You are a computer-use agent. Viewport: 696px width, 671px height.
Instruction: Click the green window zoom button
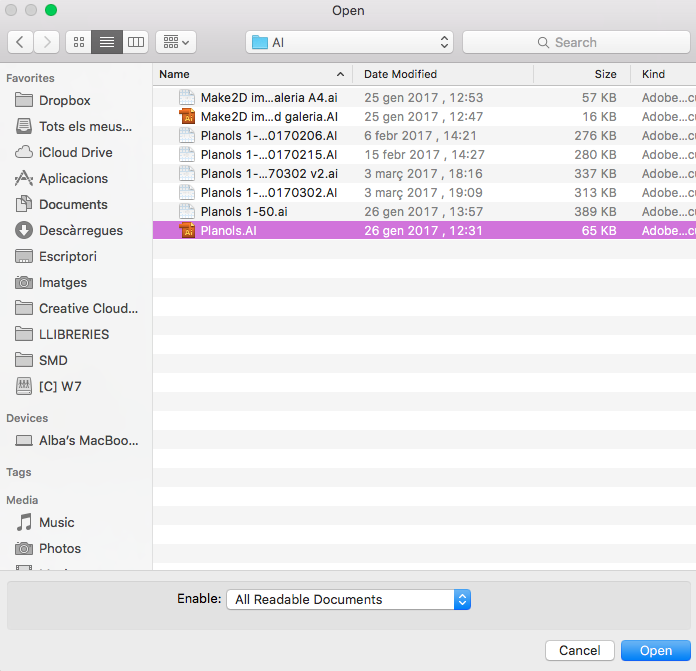point(51,10)
